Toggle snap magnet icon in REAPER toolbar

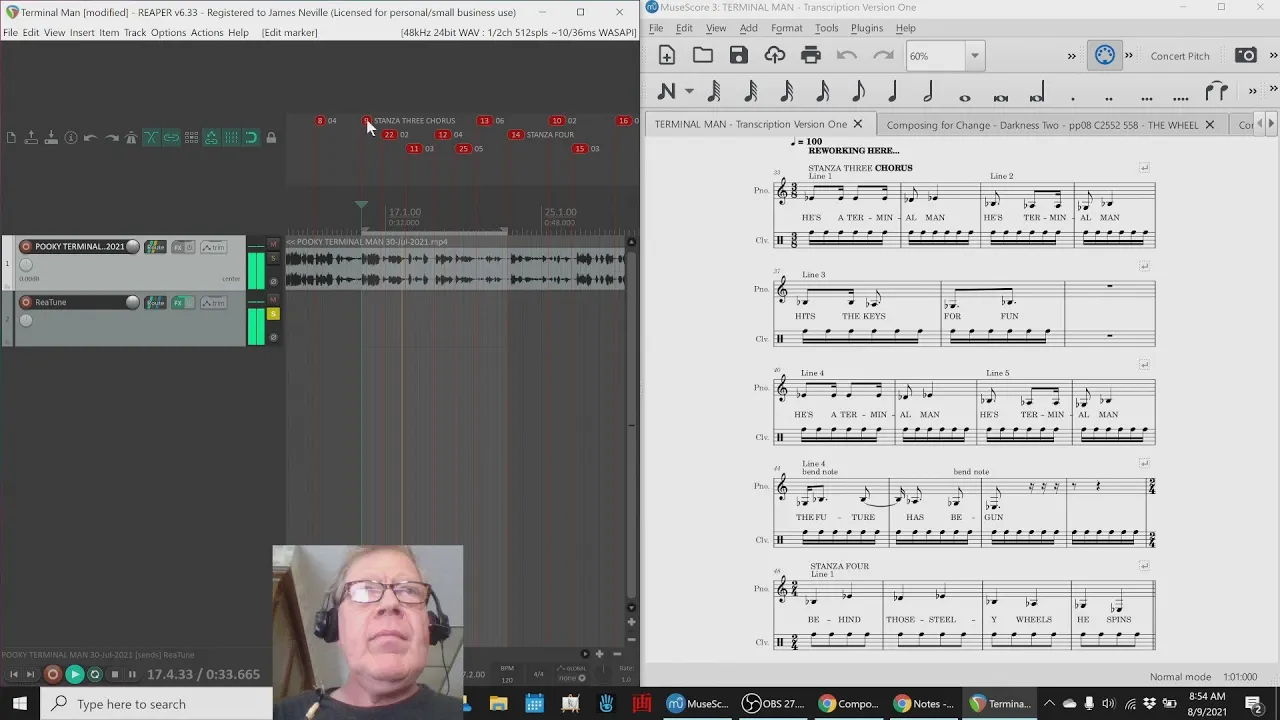[x=251, y=137]
